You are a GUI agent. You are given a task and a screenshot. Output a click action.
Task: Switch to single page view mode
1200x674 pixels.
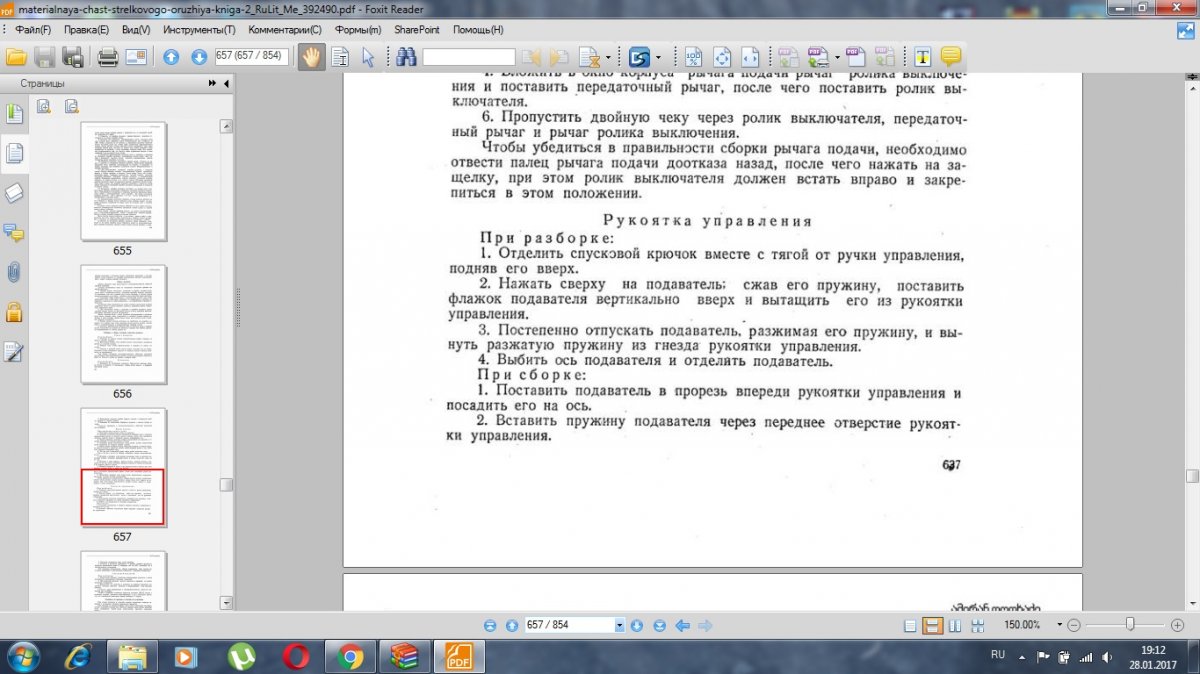coord(910,625)
